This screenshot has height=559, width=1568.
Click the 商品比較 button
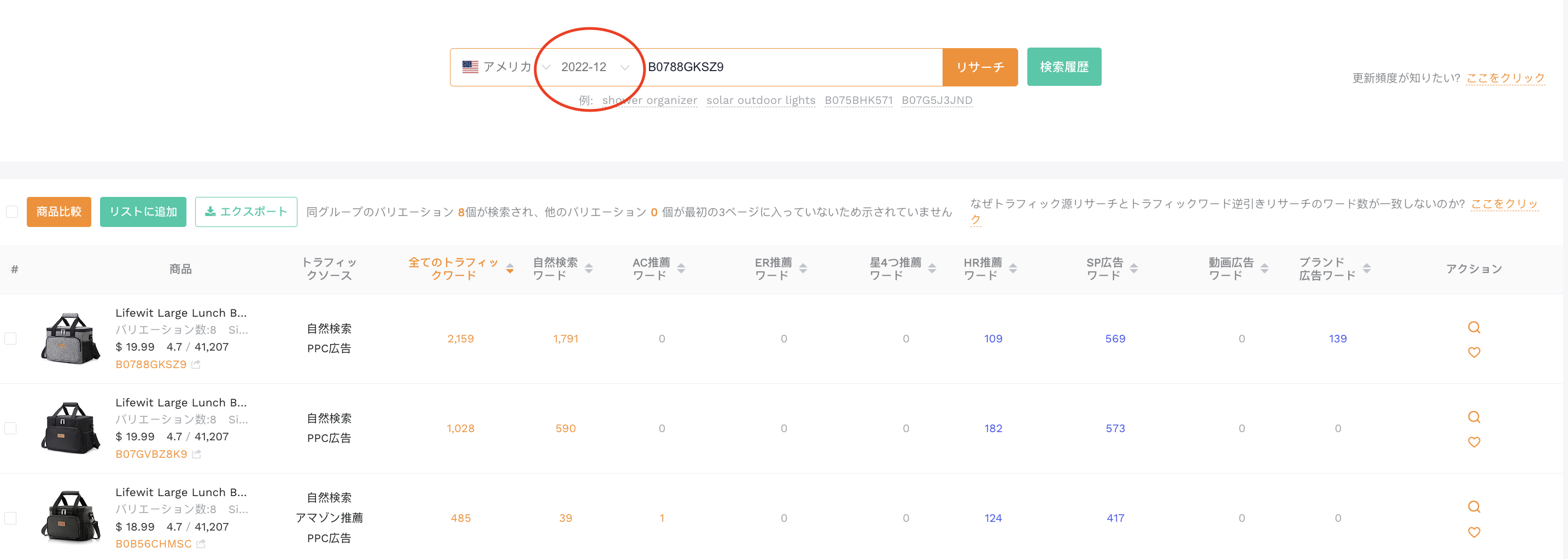[59, 212]
